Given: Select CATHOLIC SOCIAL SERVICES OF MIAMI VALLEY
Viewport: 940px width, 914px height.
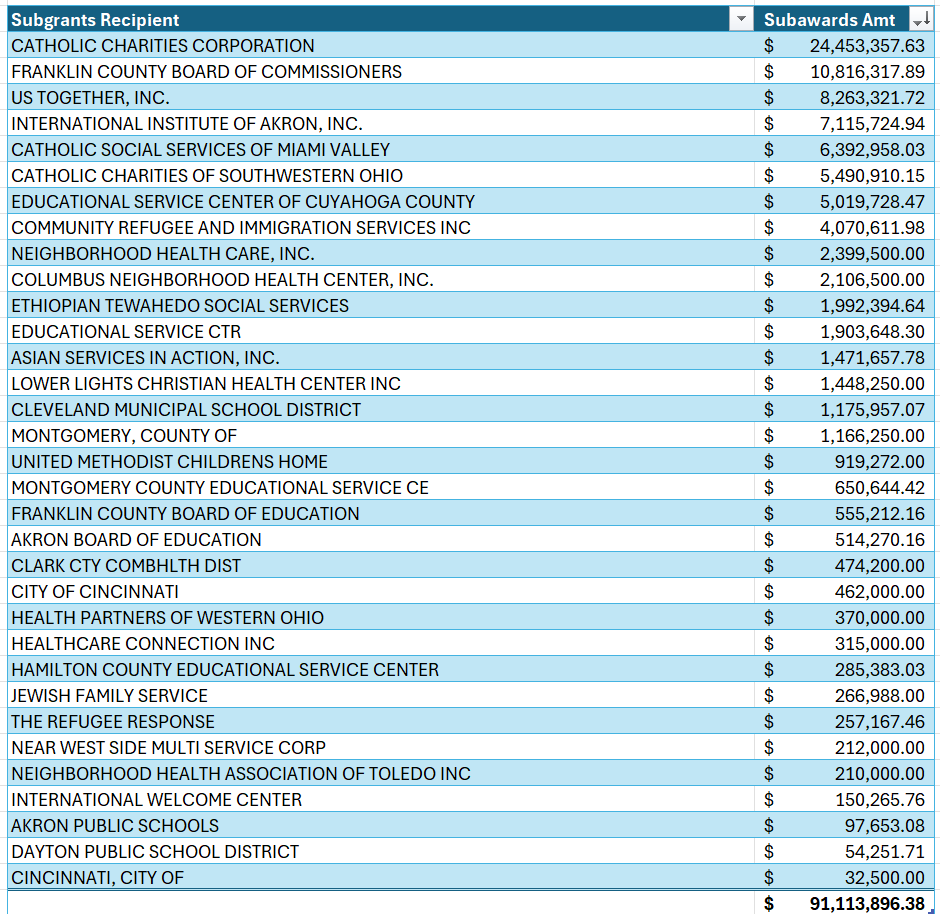Looking at the screenshot, I should 381,149.
